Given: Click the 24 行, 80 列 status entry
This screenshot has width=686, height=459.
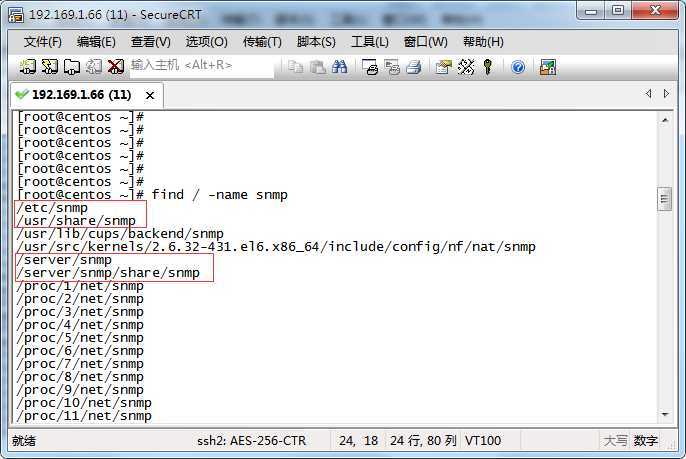Looking at the screenshot, I should 423,440.
